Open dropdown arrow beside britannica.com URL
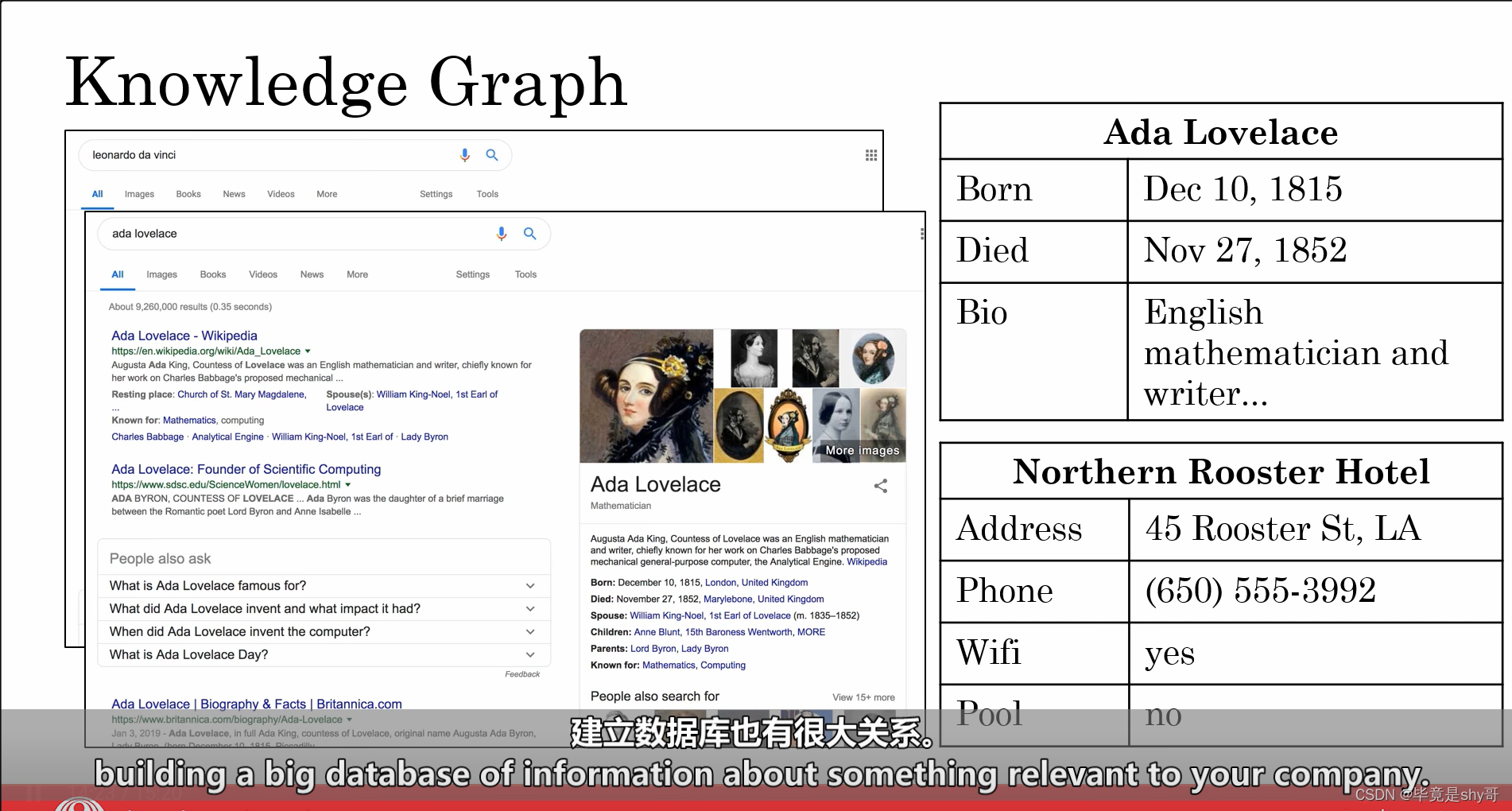 [349, 720]
